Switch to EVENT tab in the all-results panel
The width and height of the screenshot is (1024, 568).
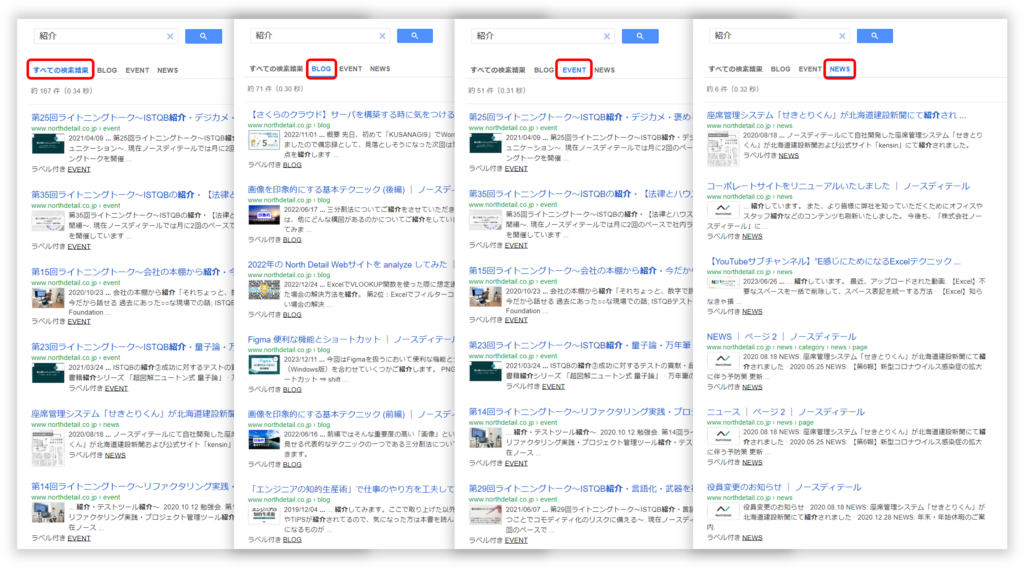137,71
